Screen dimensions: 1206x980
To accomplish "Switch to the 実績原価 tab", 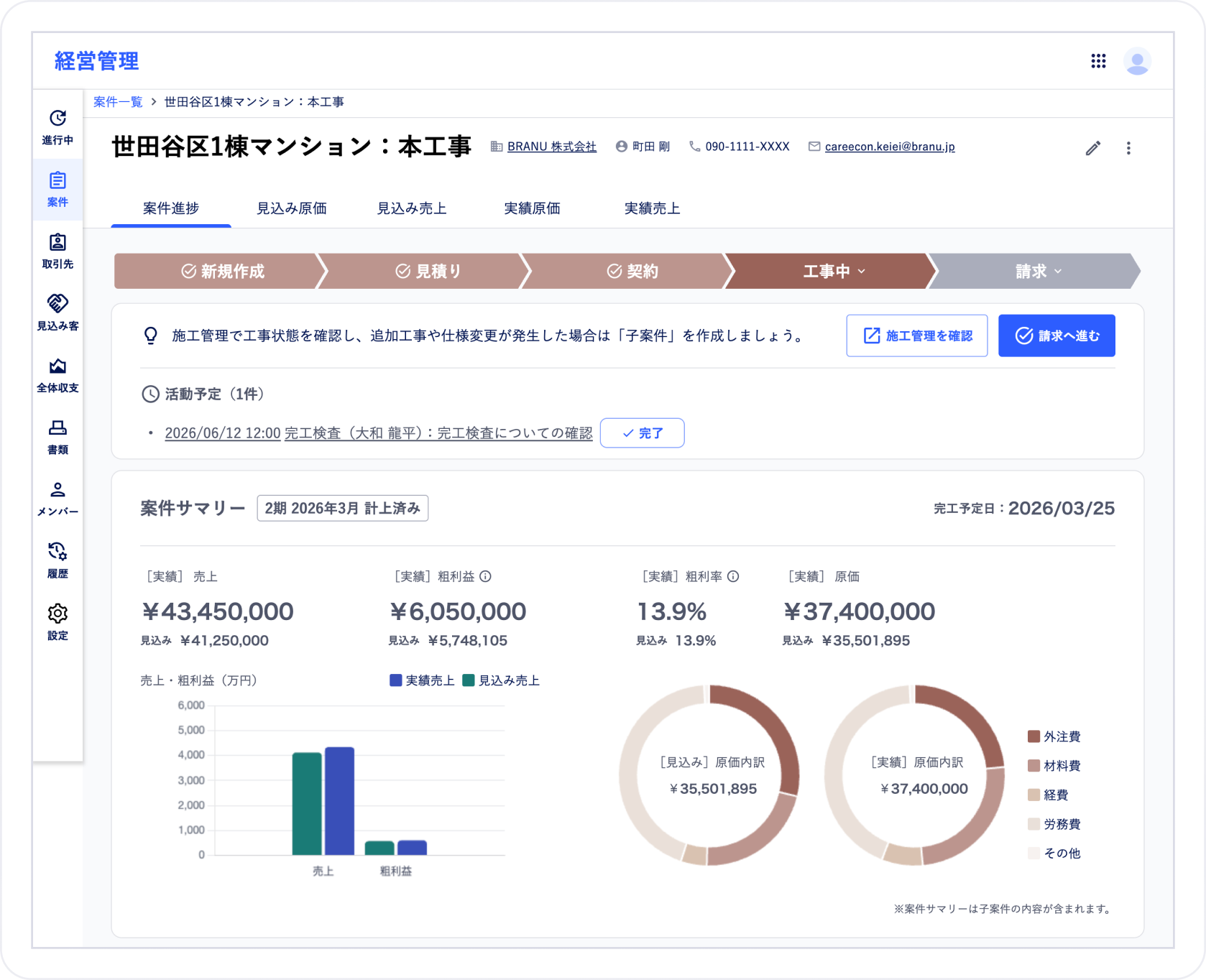I will point(532,208).
